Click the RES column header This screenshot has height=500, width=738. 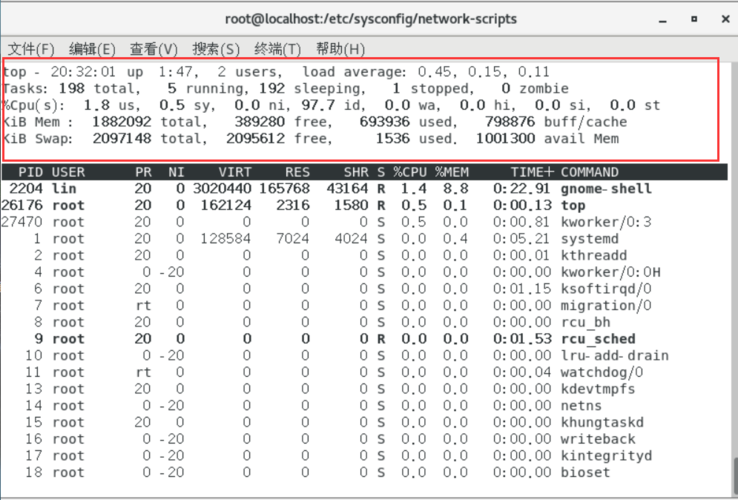(297, 172)
